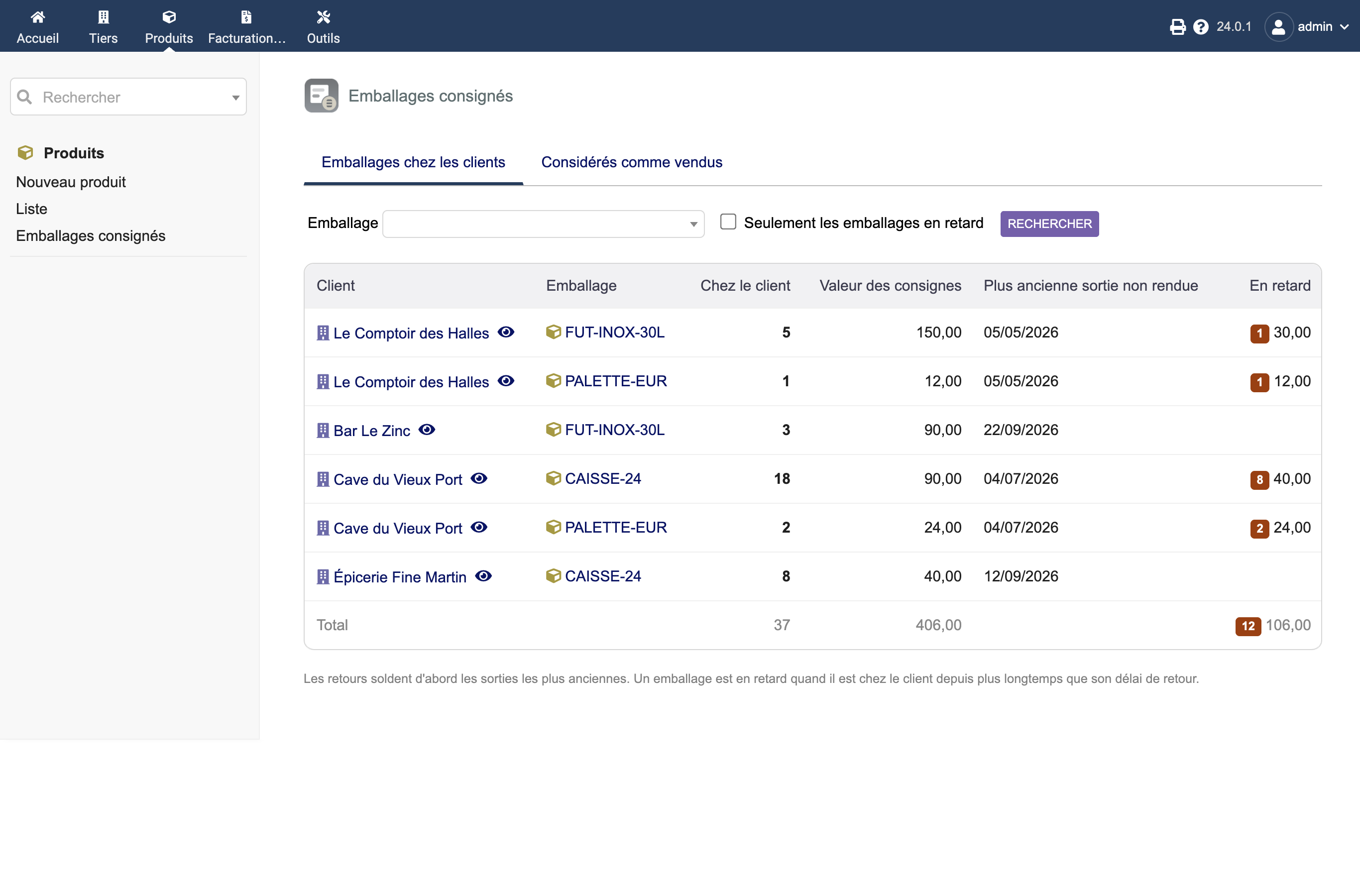
Task: Open the Produits top menu
Action: (169, 26)
